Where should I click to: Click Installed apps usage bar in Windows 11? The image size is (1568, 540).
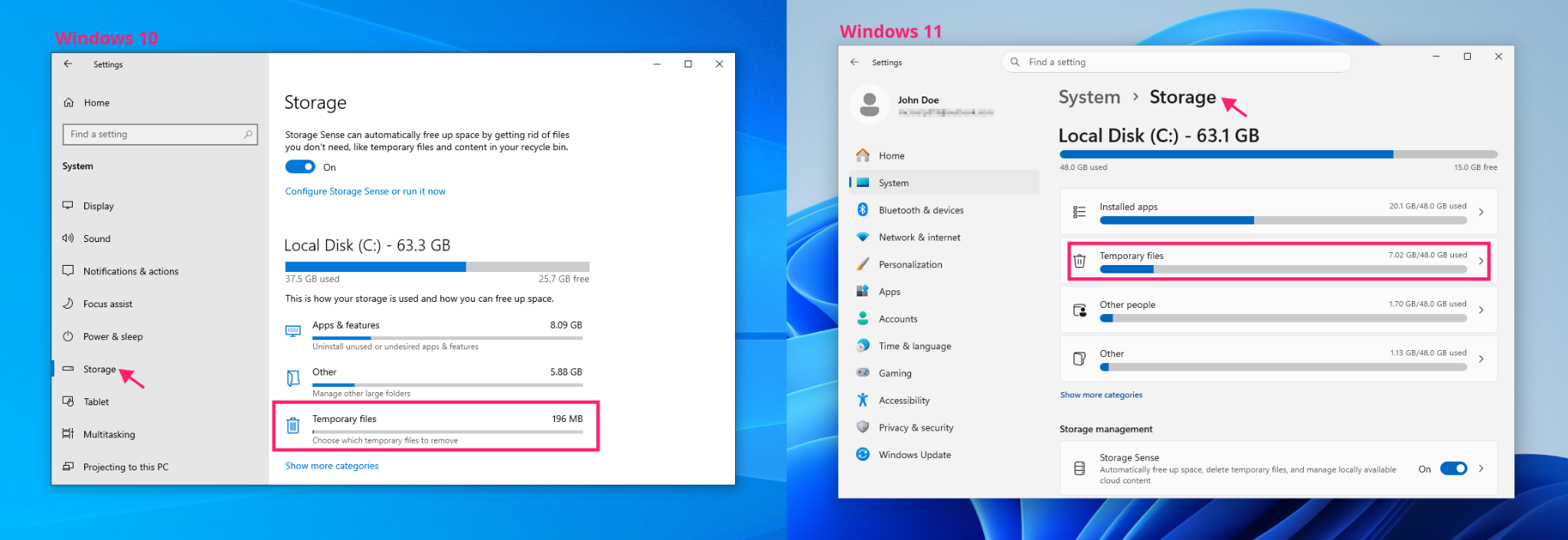click(x=1283, y=221)
